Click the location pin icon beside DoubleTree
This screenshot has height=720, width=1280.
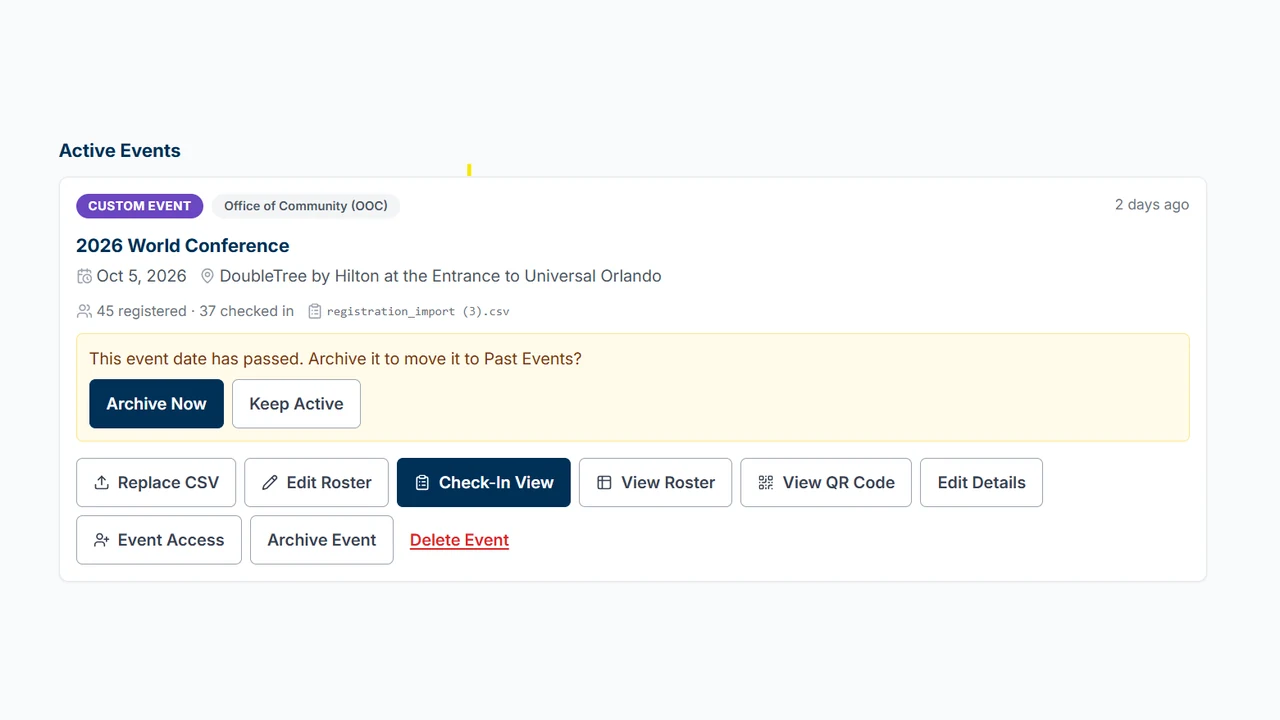[207, 276]
